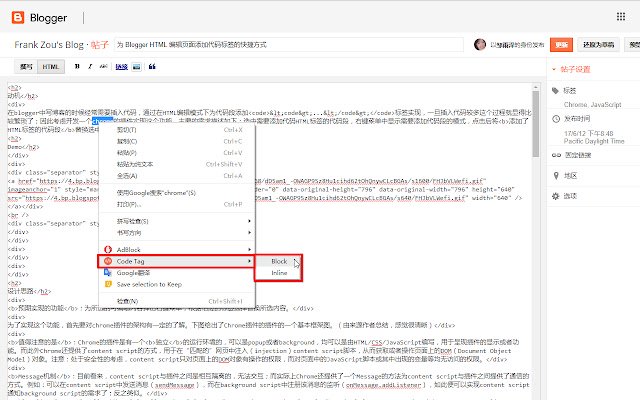Viewport: 640px width, 400px height.
Task: Expand the AdBlock submenu arrow
Action: pos(249,249)
